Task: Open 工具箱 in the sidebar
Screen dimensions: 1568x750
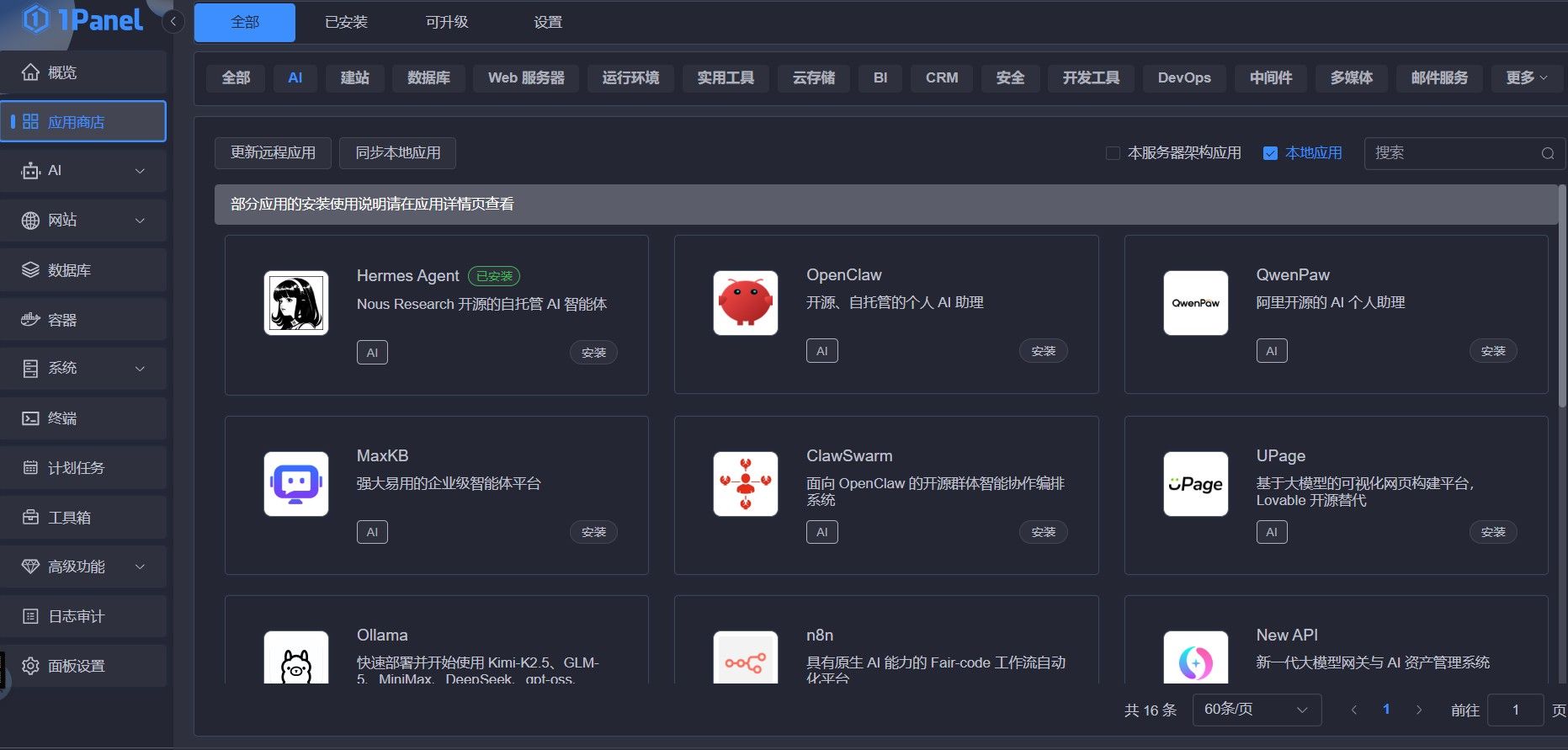Action: click(83, 518)
